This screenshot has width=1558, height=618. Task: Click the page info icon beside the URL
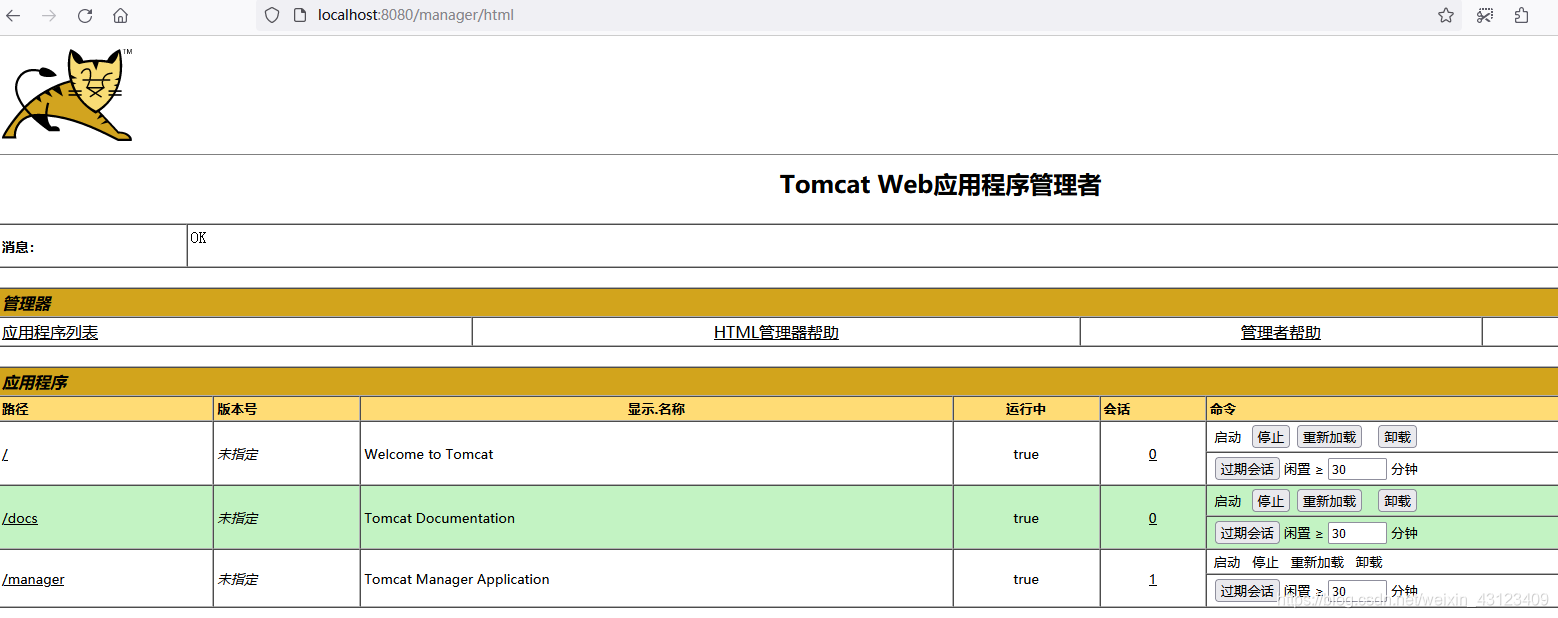click(299, 15)
